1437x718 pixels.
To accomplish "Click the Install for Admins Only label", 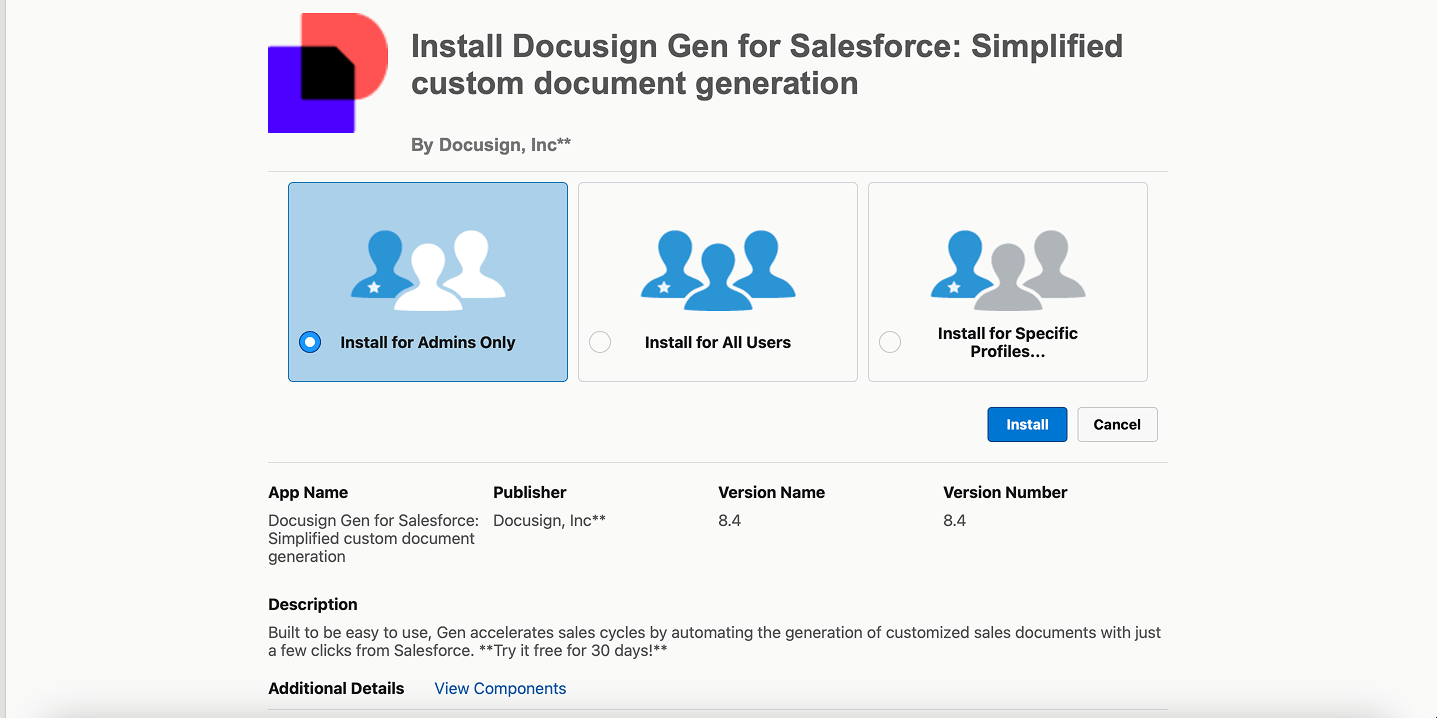I will (428, 342).
